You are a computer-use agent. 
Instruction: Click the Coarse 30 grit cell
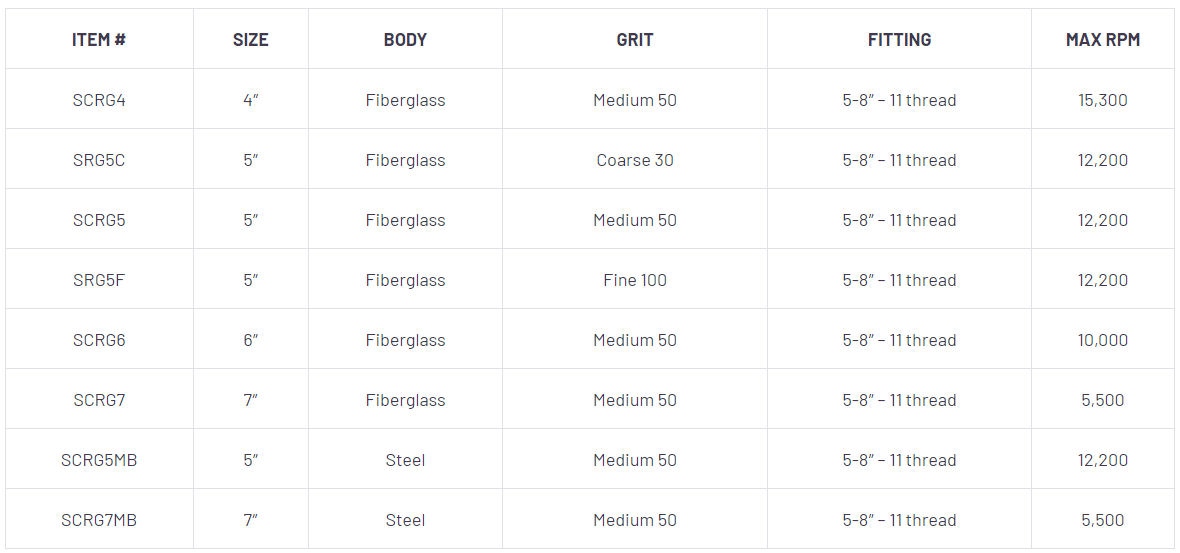(x=635, y=160)
